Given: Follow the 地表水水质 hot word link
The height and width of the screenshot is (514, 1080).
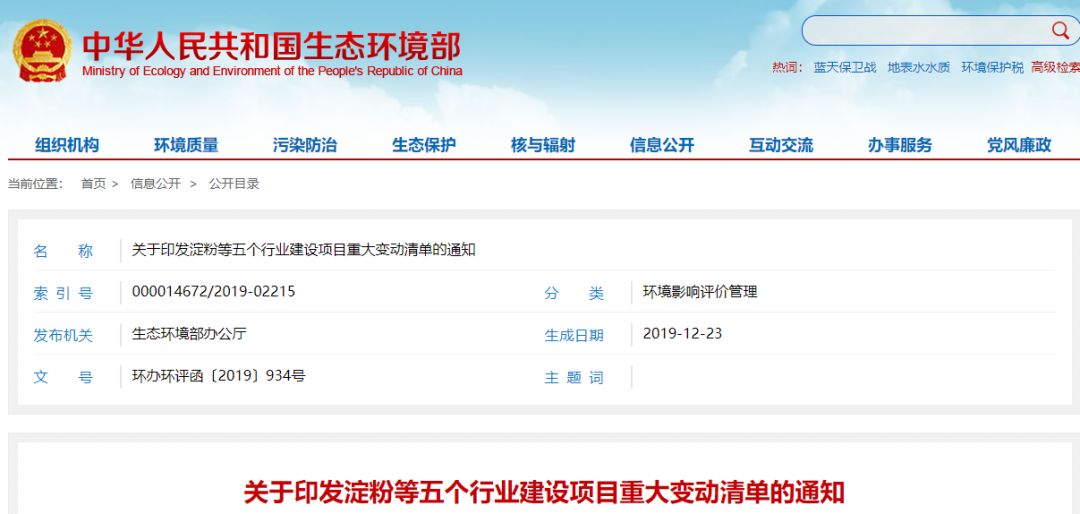Looking at the screenshot, I should [919, 68].
